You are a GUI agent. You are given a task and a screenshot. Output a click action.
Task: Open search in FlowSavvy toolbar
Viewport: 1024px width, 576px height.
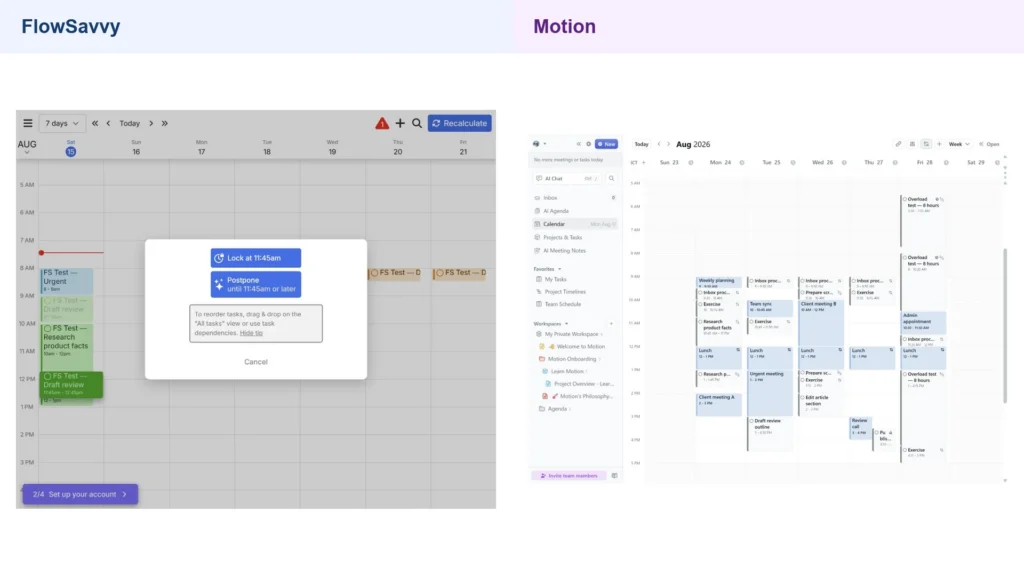[x=417, y=123]
